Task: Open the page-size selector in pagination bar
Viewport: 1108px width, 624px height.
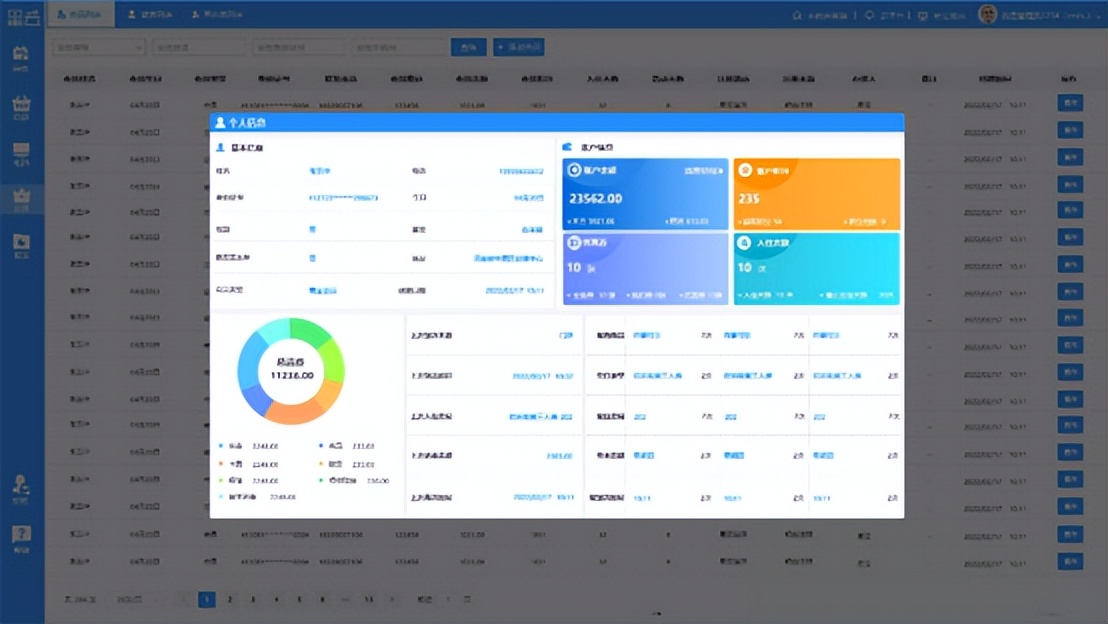Action: pos(130,599)
